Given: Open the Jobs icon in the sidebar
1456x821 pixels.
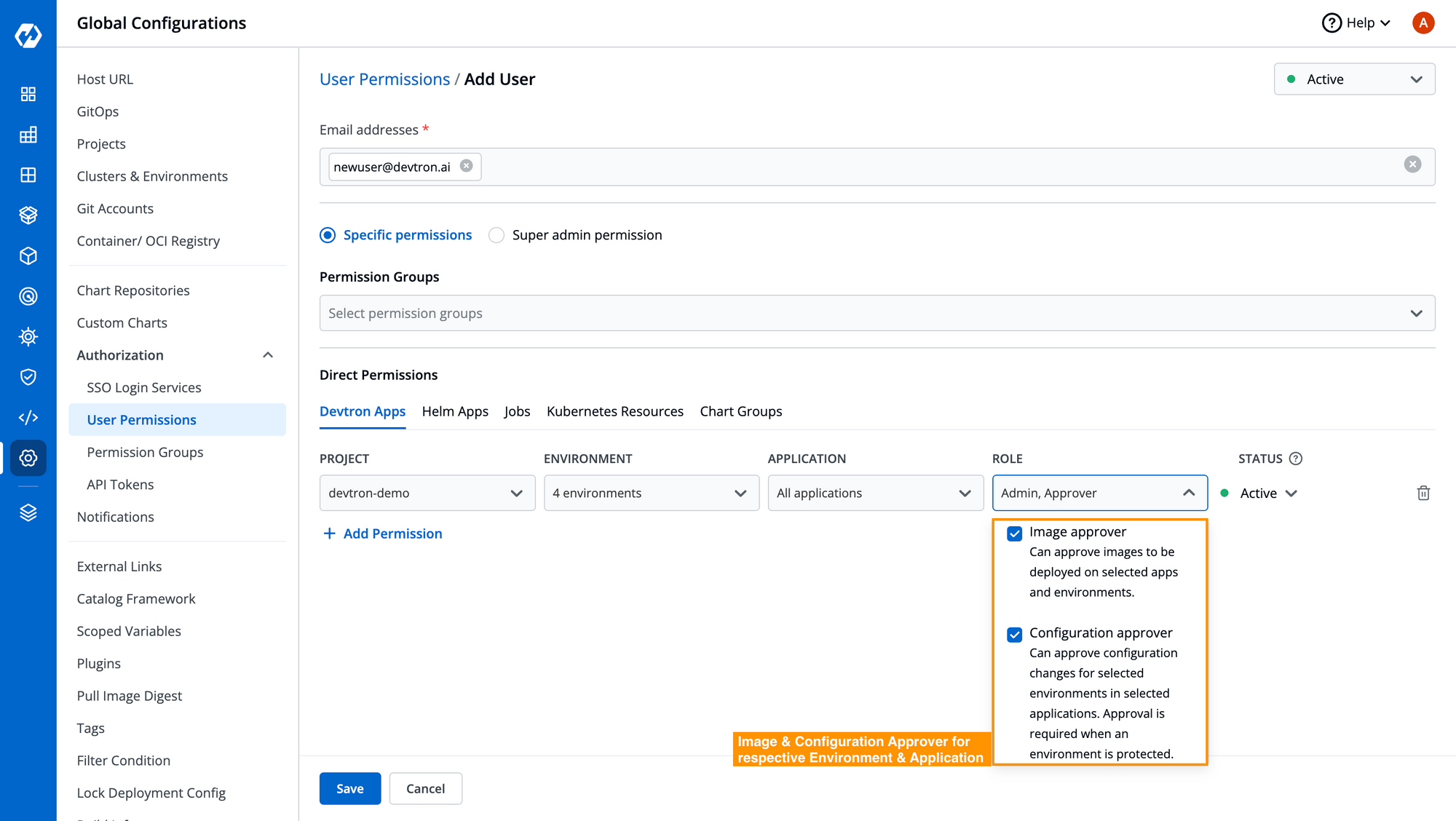Looking at the screenshot, I should (28, 135).
